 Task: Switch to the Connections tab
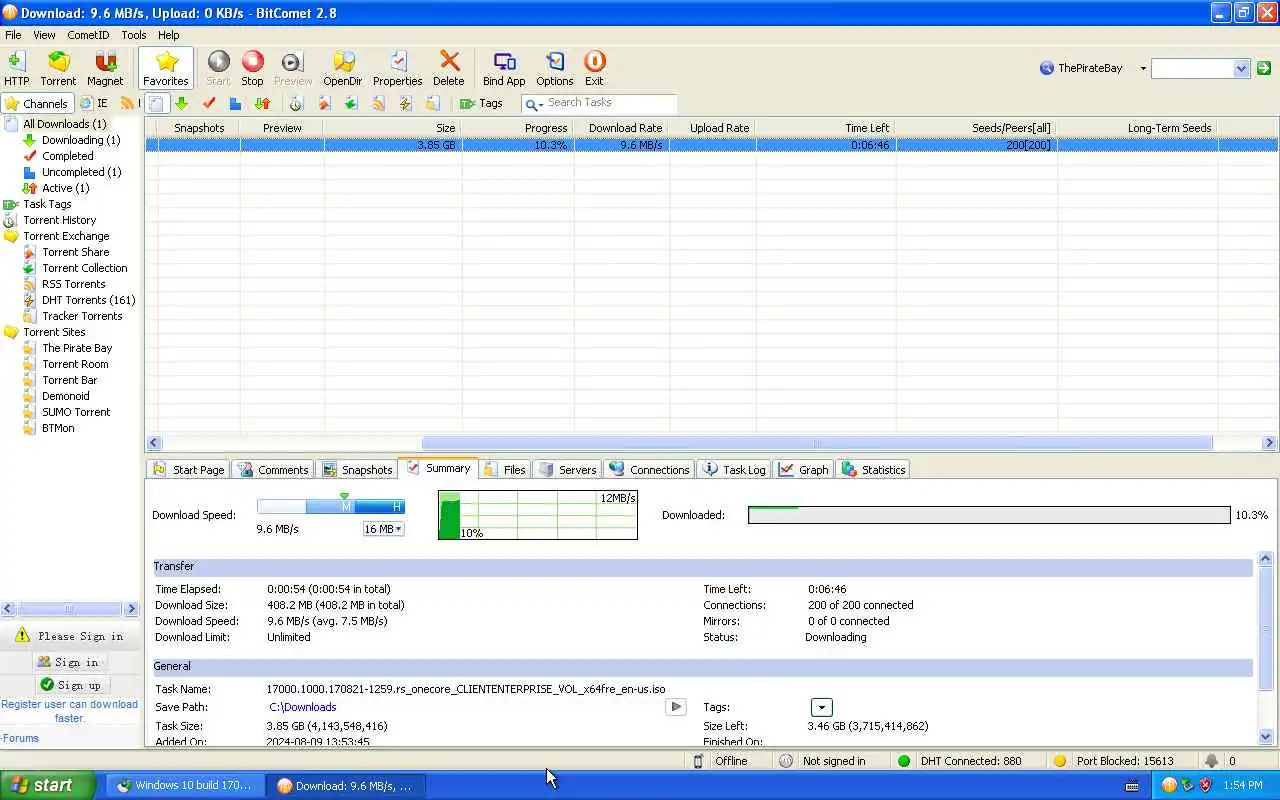point(650,469)
